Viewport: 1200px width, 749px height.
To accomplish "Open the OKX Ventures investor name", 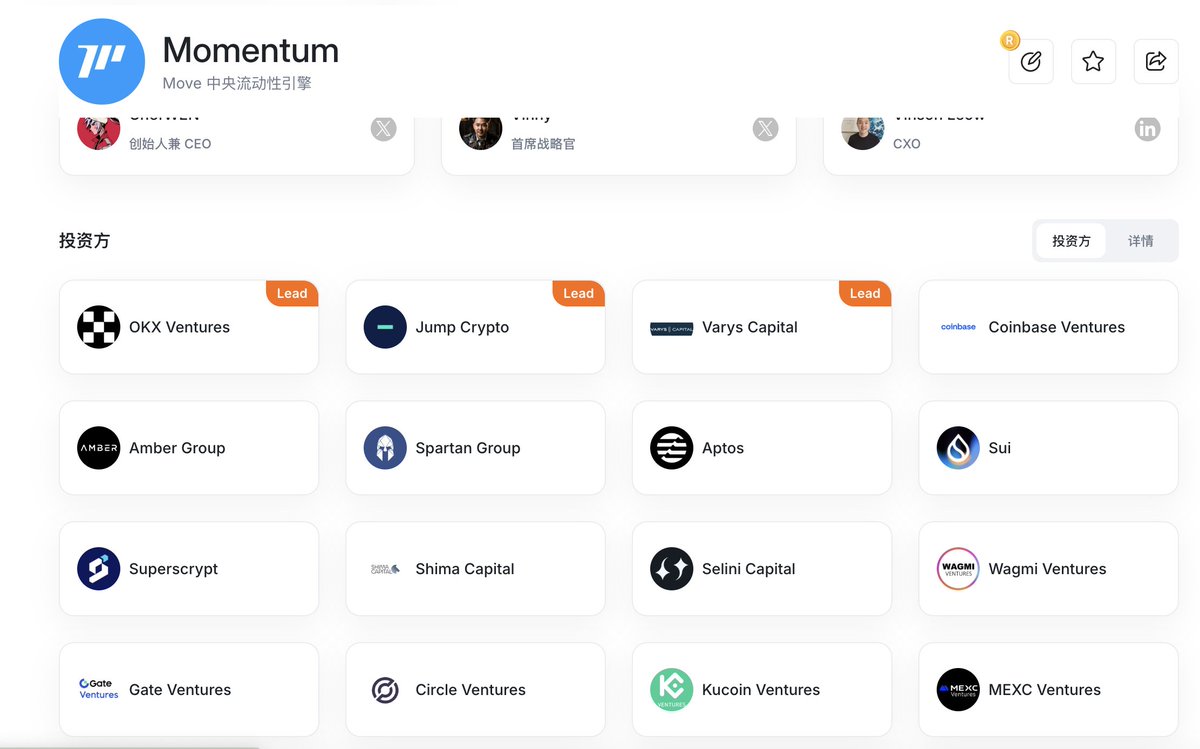I will [x=180, y=327].
